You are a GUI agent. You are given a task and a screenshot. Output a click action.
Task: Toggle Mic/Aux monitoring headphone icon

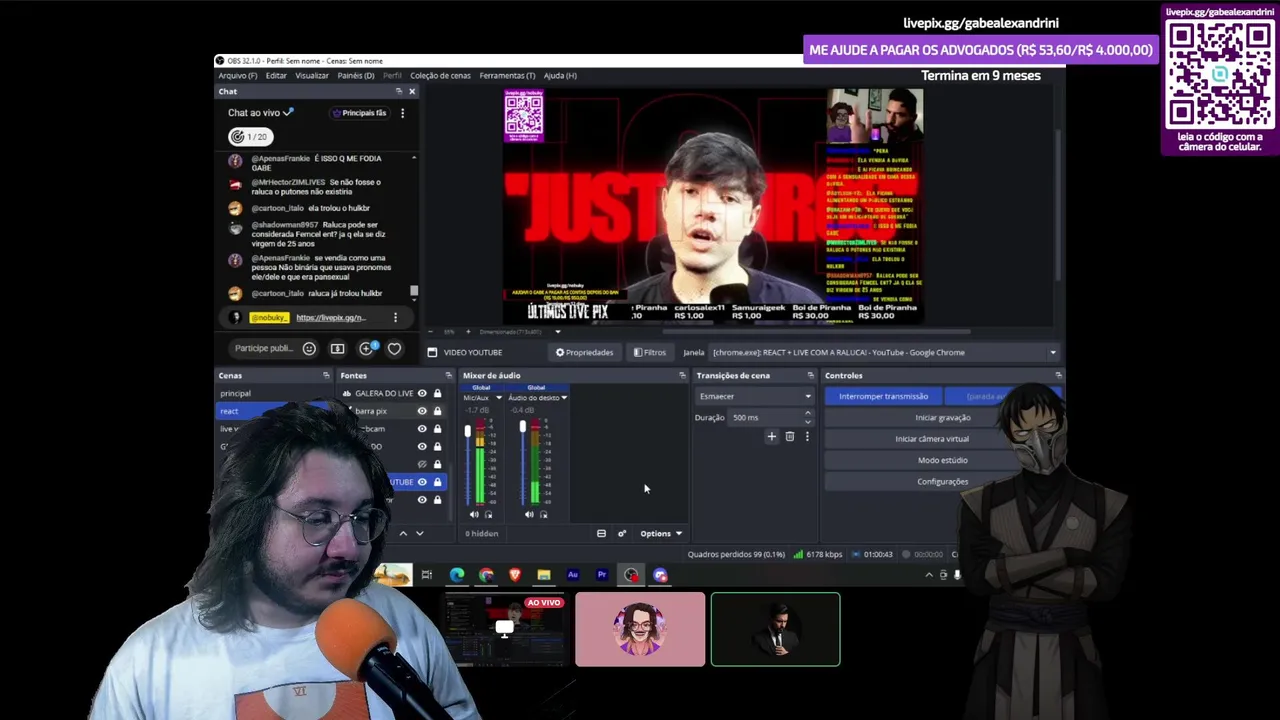coord(488,514)
